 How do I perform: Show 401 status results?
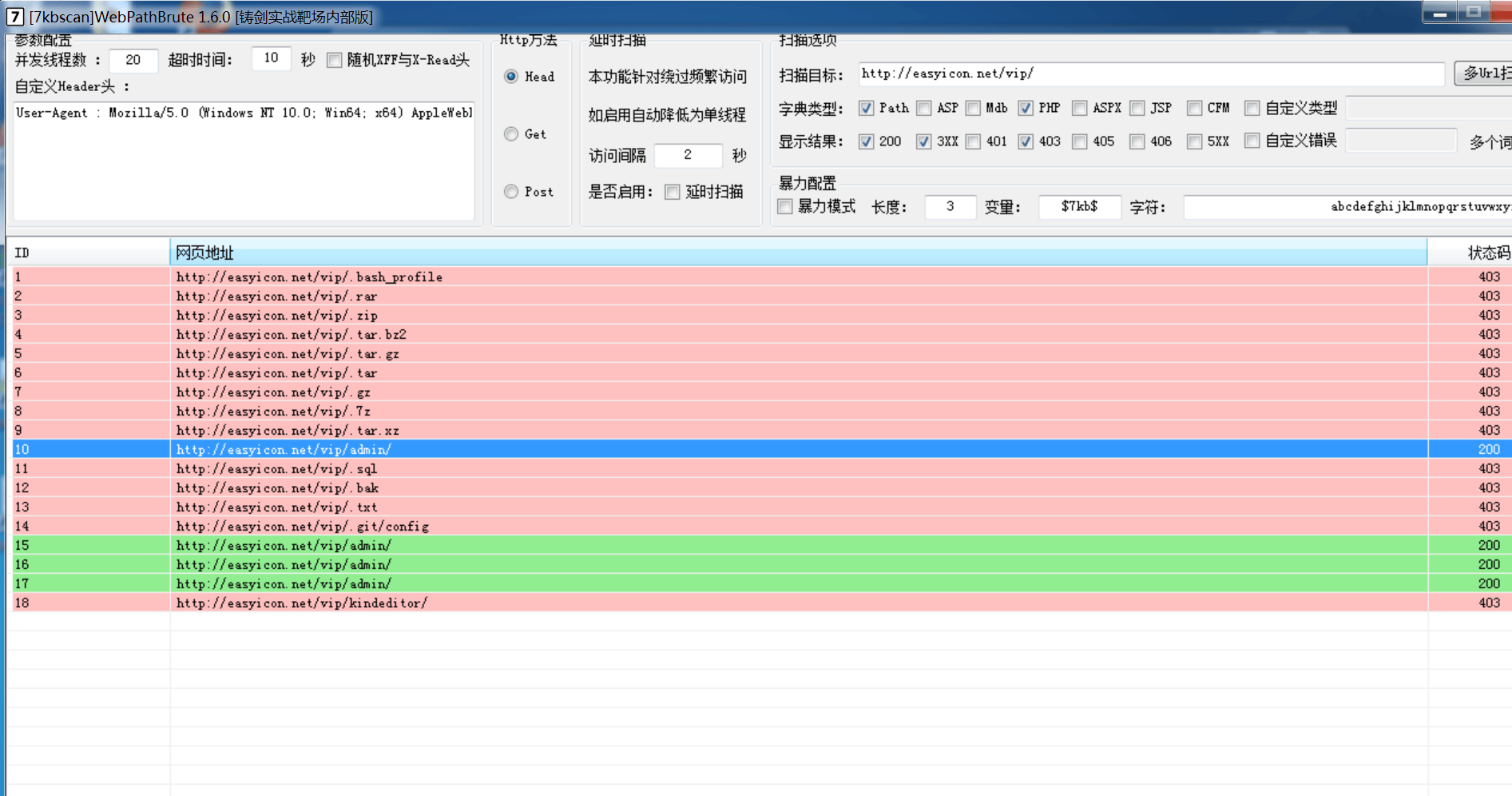973,141
